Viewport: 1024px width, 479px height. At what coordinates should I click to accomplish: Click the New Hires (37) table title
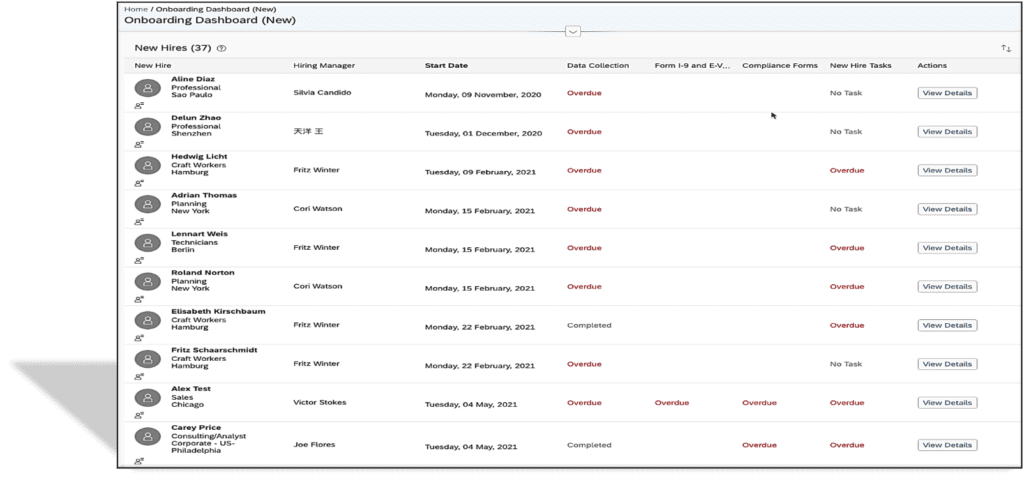[174, 48]
